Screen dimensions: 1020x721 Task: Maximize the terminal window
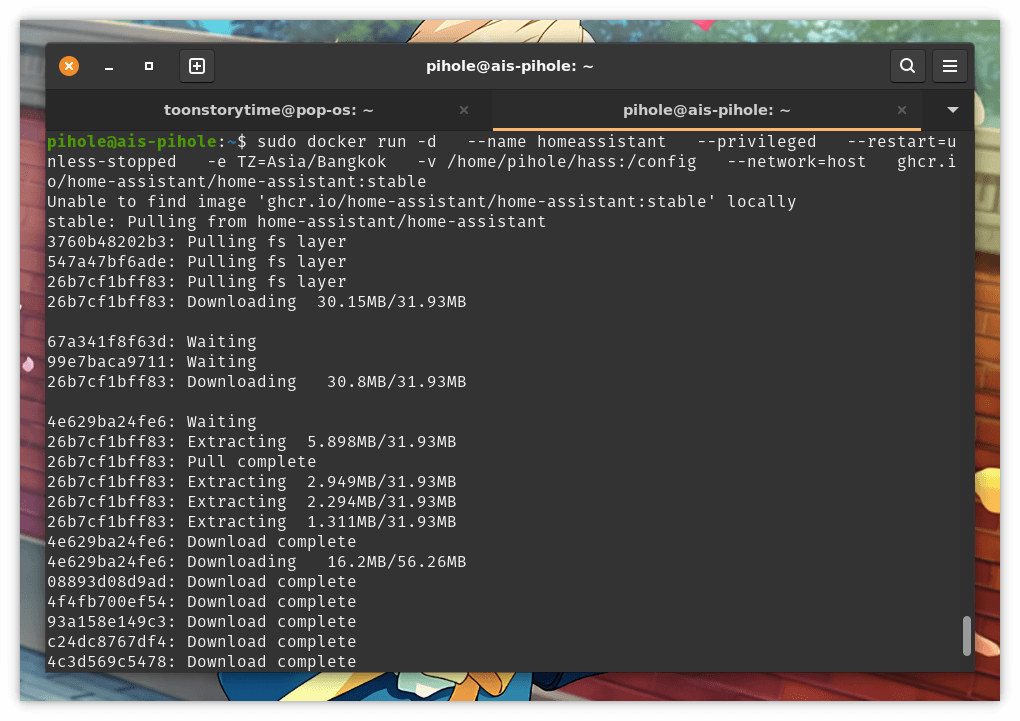pos(149,66)
